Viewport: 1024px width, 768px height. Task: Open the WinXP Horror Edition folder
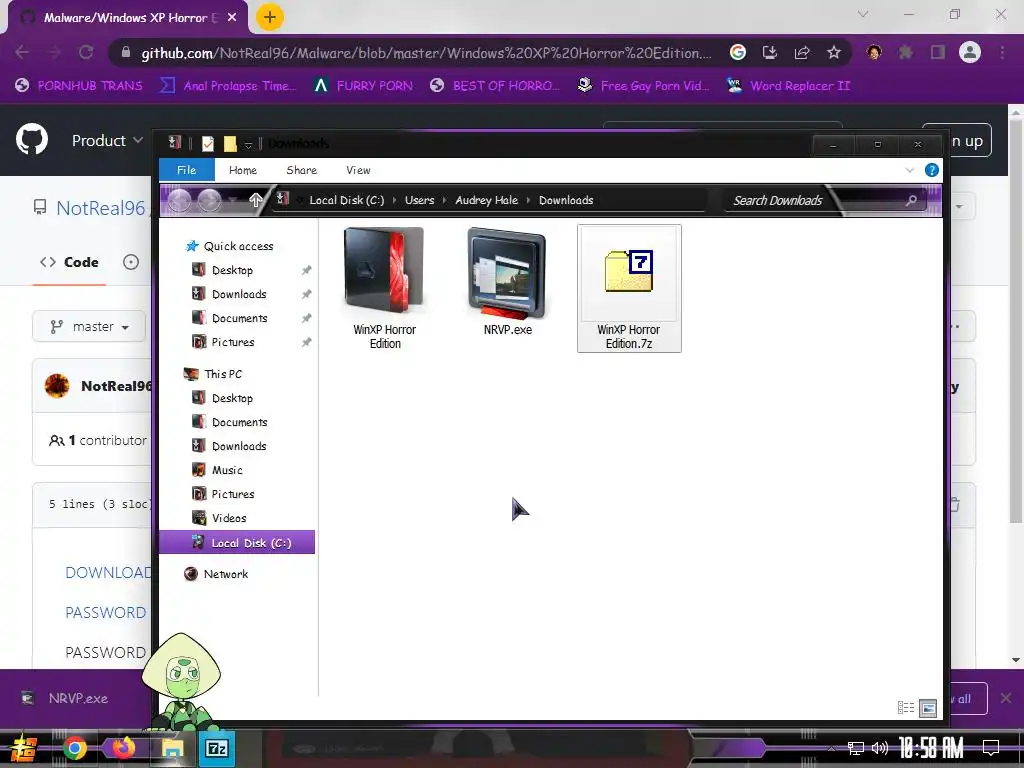pyautogui.click(x=385, y=288)
